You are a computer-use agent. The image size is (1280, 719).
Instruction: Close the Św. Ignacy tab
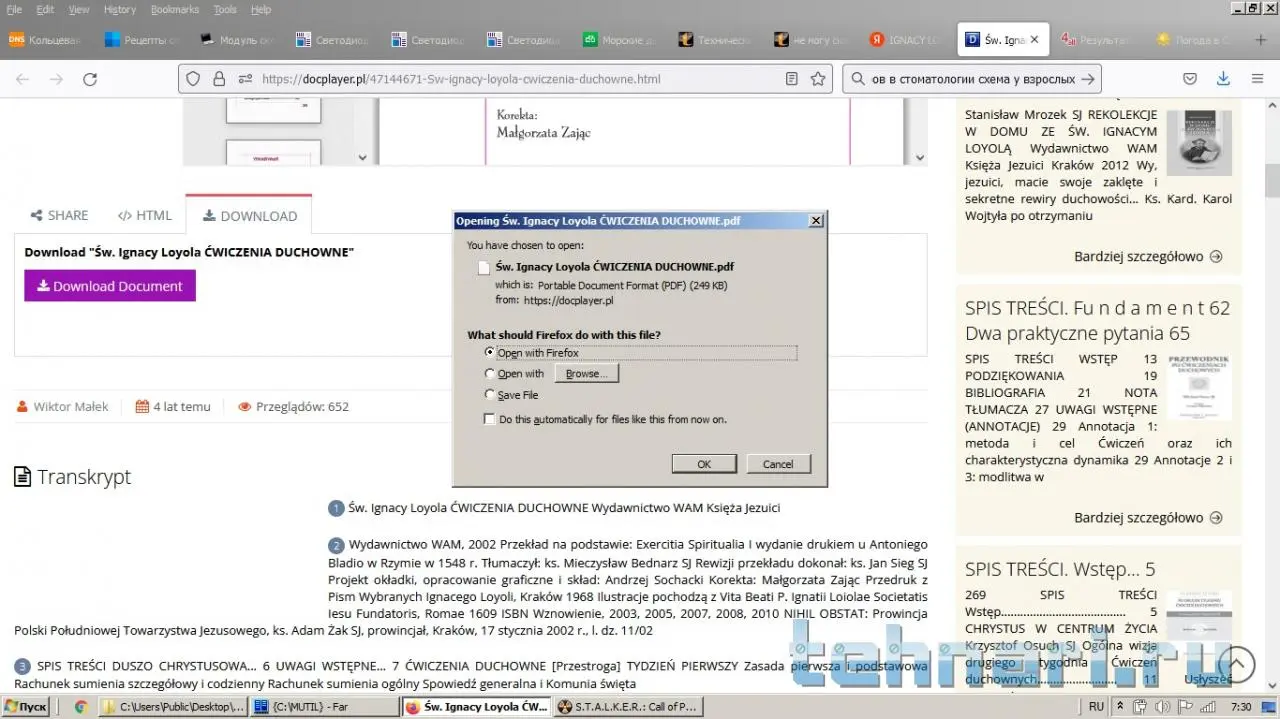point(1034,40)
